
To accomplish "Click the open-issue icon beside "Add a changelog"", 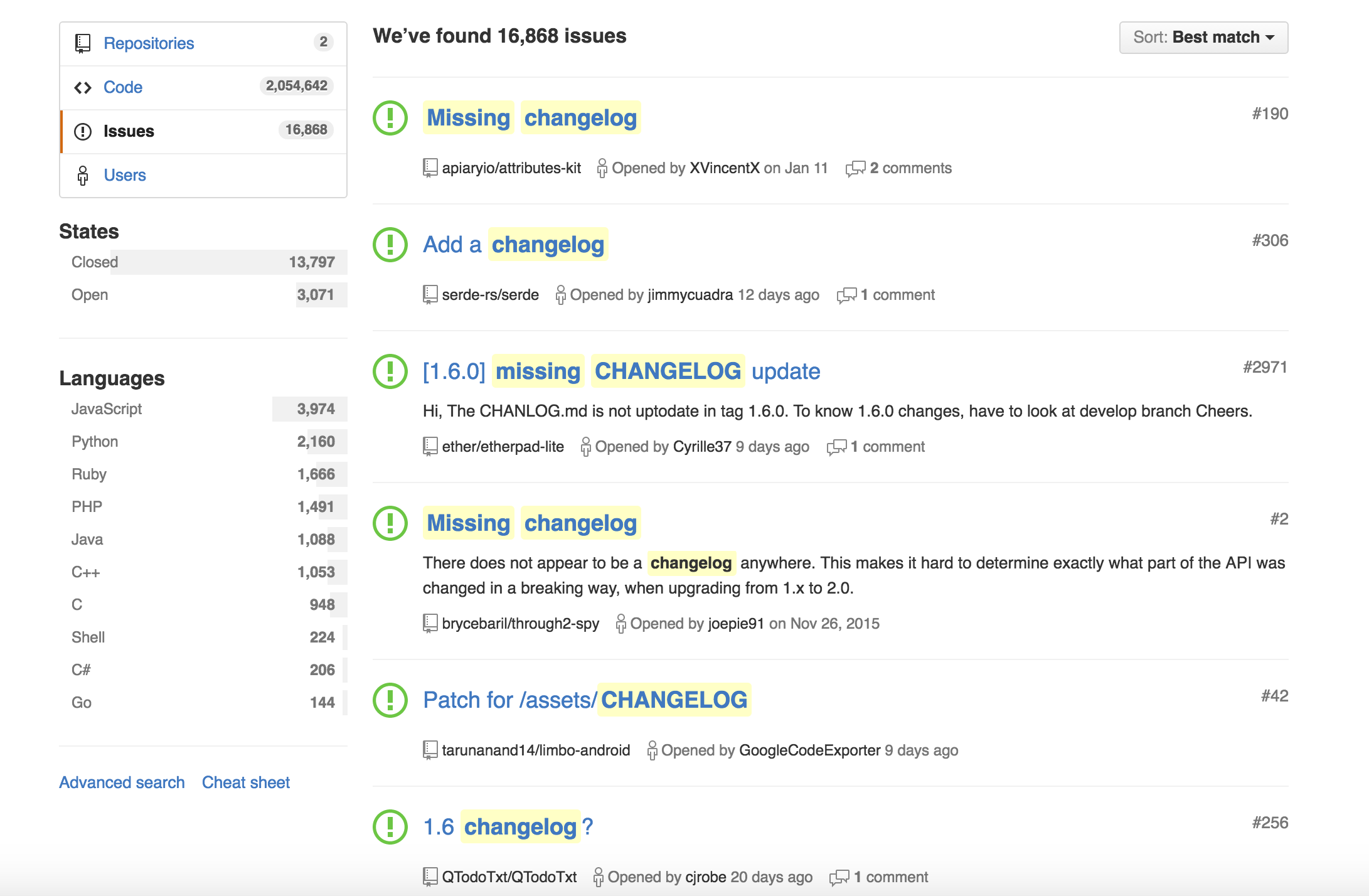I will 390,244.
